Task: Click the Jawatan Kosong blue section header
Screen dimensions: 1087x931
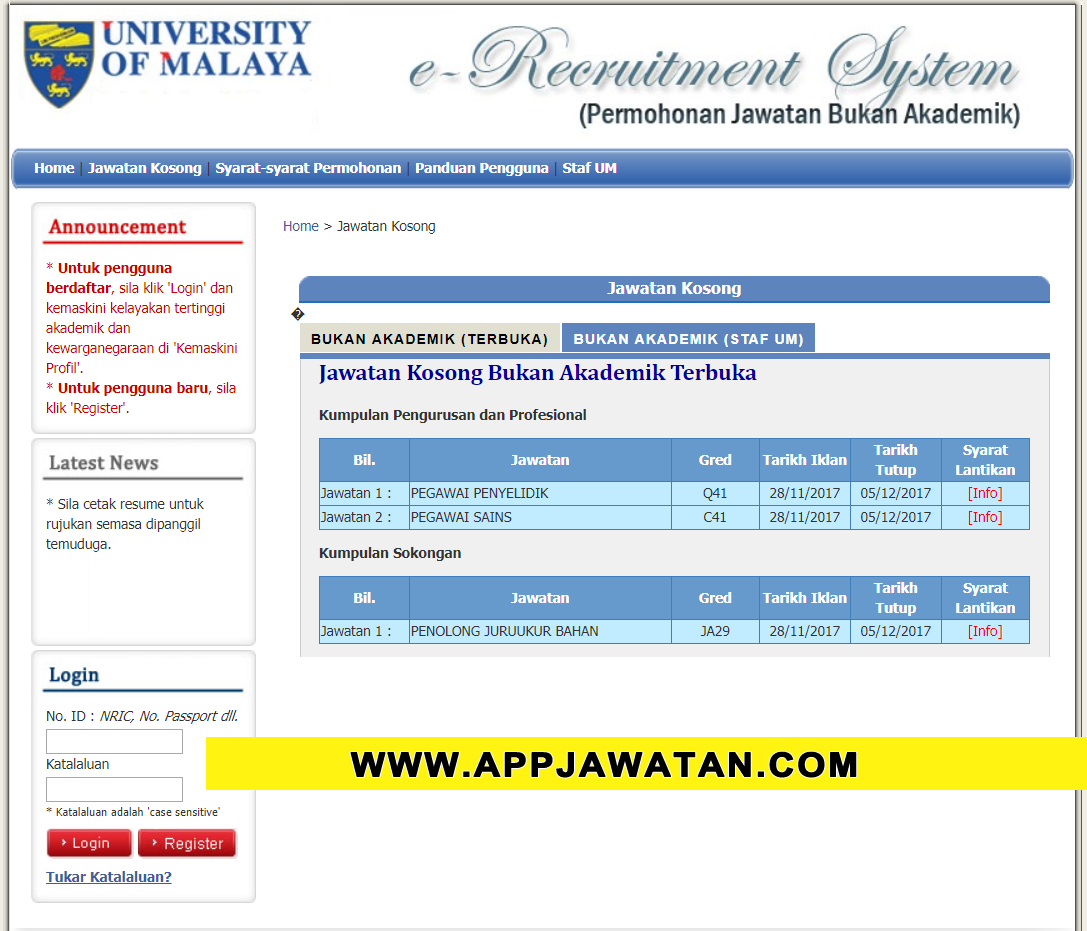Action: pos(674,288)
